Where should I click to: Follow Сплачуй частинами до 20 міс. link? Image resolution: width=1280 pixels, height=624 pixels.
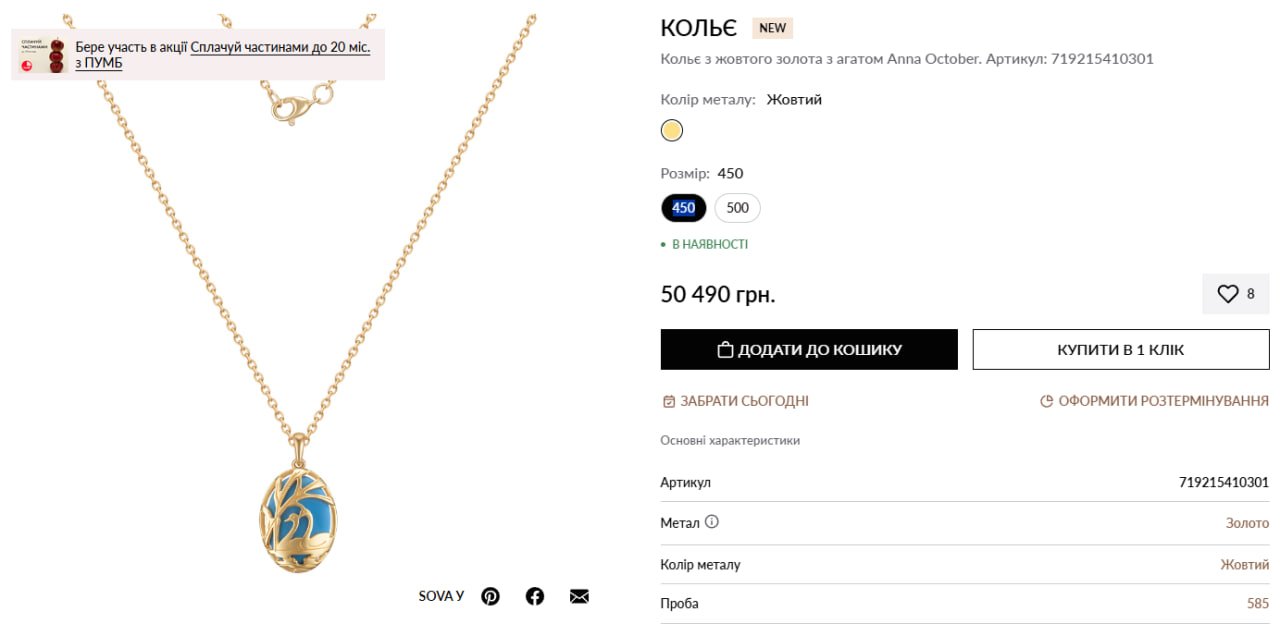pyautogui.click(x=280, y=47)
